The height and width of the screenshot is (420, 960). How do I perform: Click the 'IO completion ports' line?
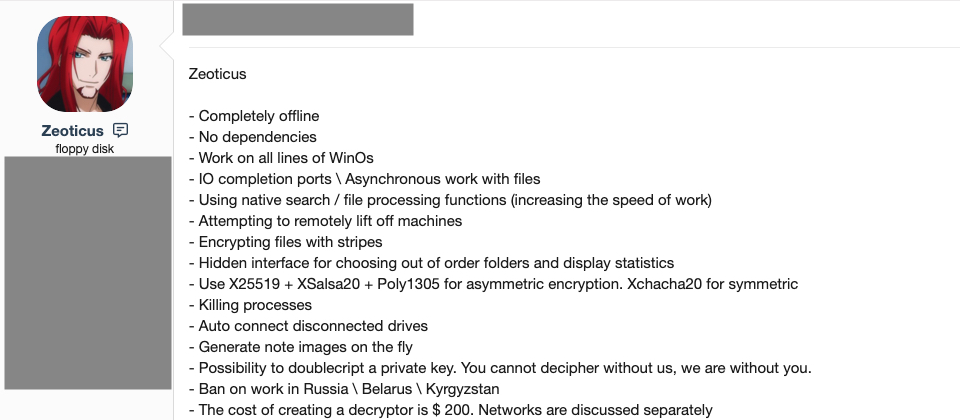click(364, 179)
